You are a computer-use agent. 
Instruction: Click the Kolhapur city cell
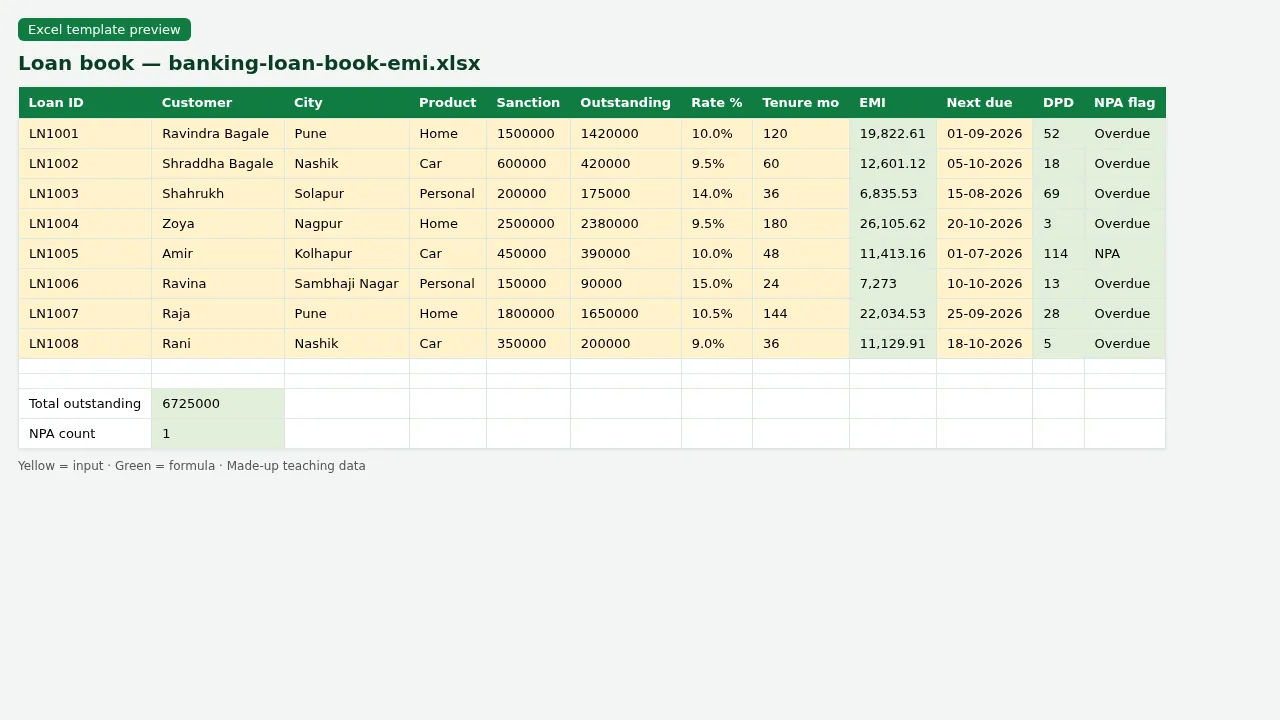click(347, 254)
